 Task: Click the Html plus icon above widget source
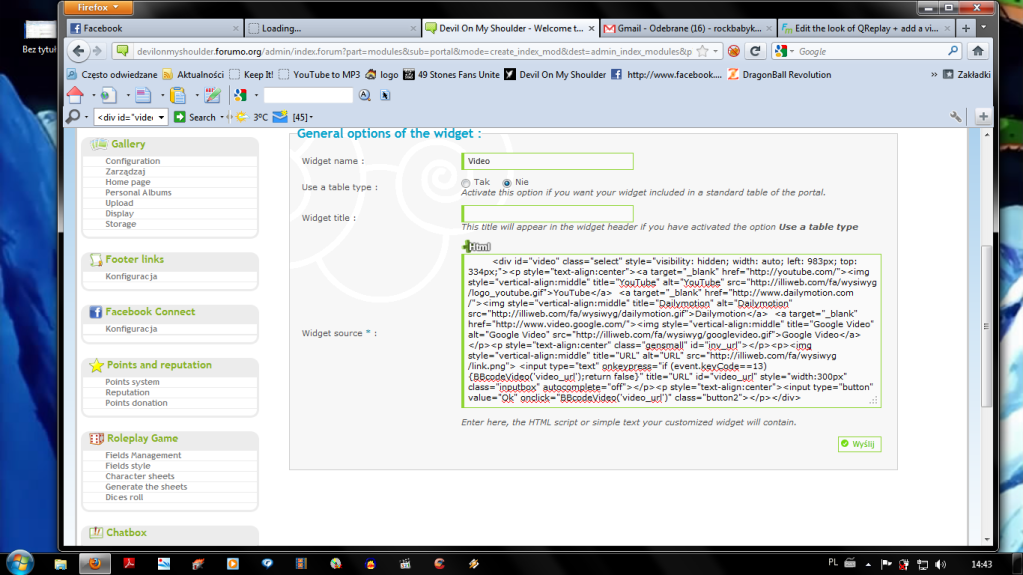(x=477, y=246)
